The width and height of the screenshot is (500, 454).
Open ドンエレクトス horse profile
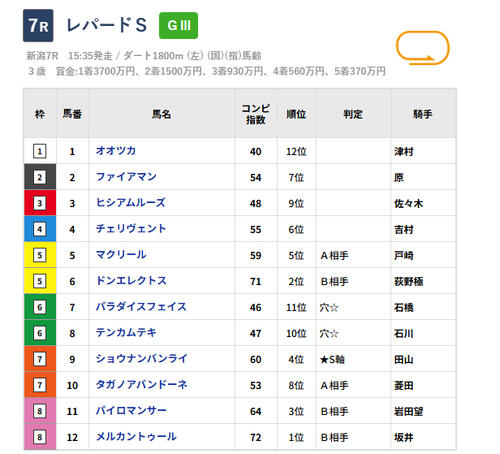tap(131, 281)
